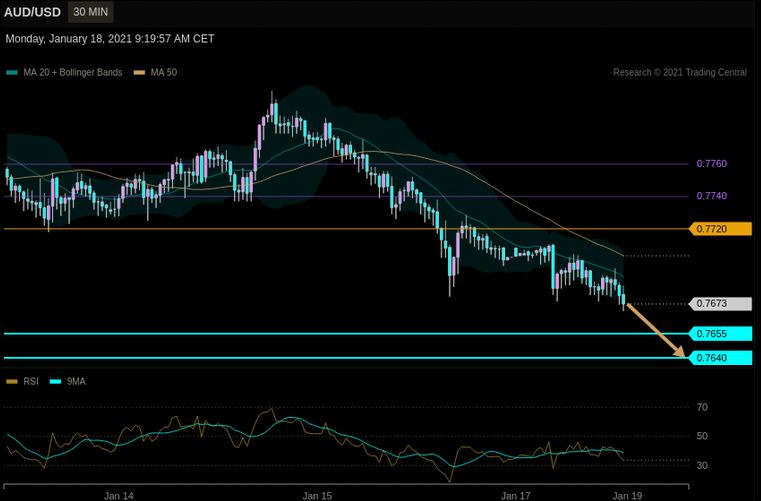Viewport: 761px width, 501px height.
Task: Select the 0.7673 current price tag
Action: pyautogui.click(x=720, y=304)
